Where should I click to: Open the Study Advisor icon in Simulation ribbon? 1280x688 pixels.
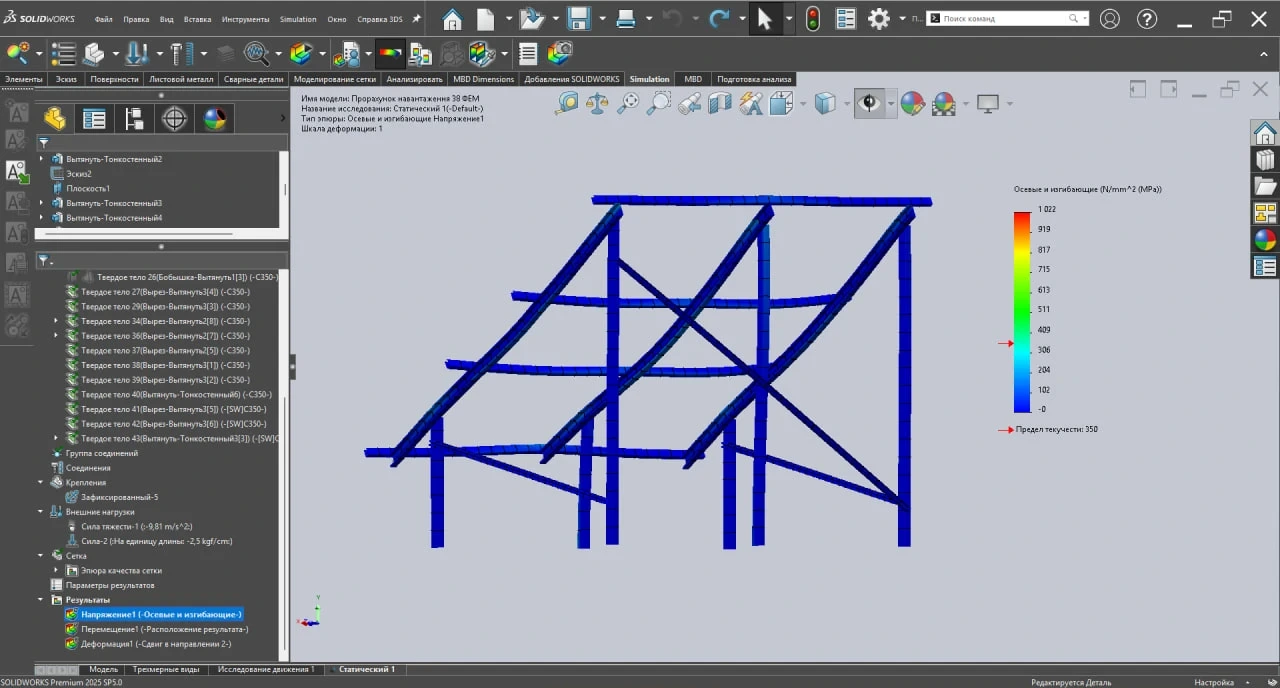[18, 53]
